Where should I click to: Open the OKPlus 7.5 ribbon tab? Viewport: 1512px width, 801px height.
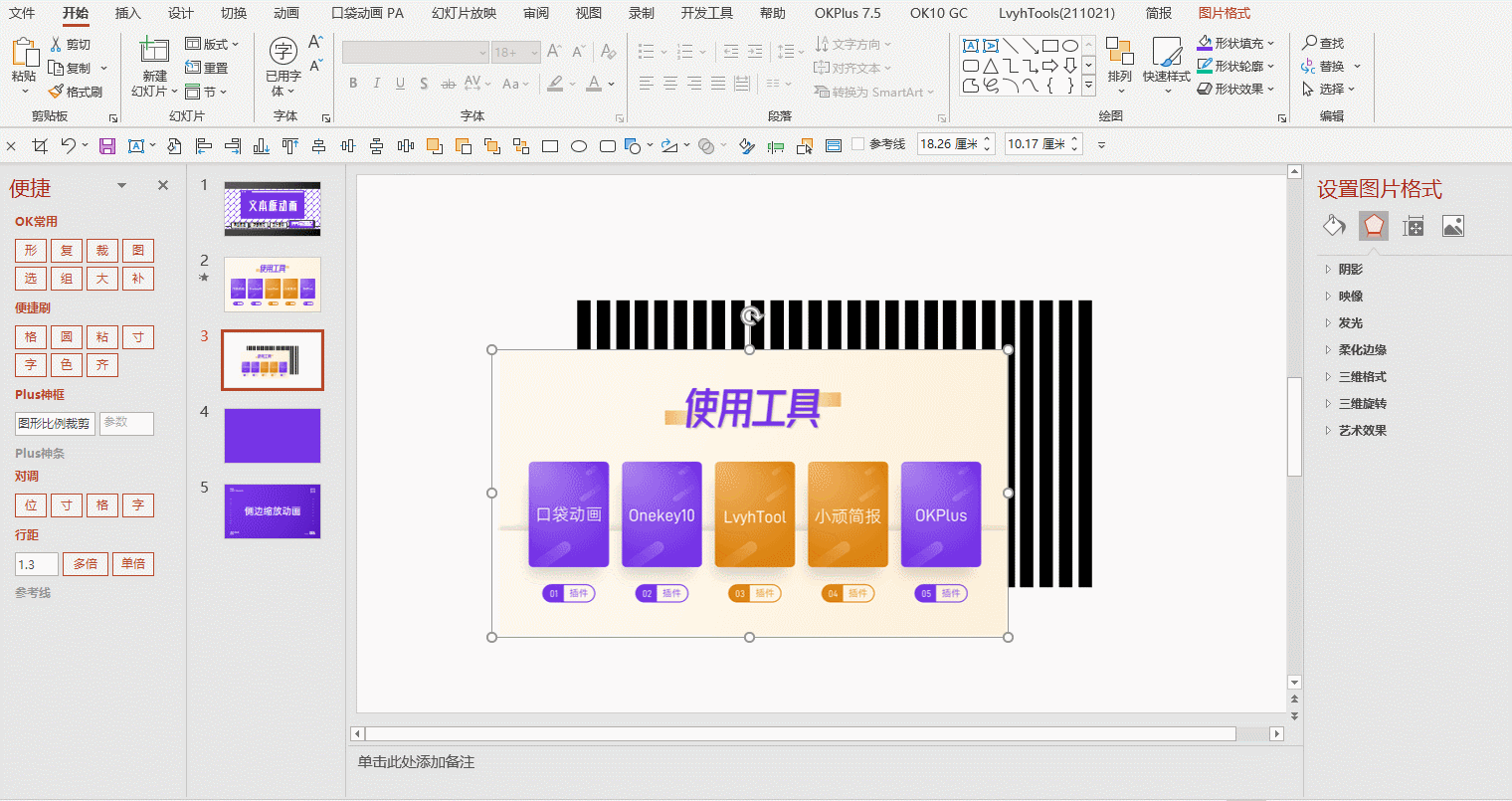[848, 13]
